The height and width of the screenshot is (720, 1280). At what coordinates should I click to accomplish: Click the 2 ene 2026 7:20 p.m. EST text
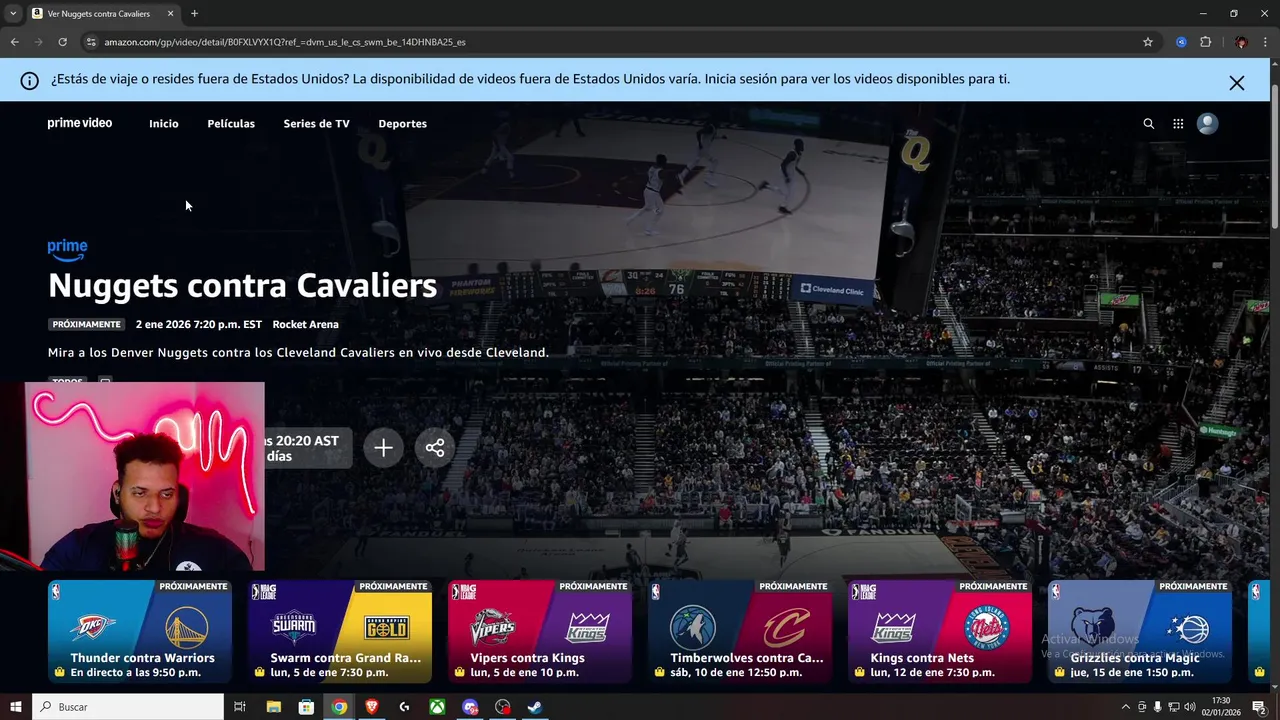[199, 324]
